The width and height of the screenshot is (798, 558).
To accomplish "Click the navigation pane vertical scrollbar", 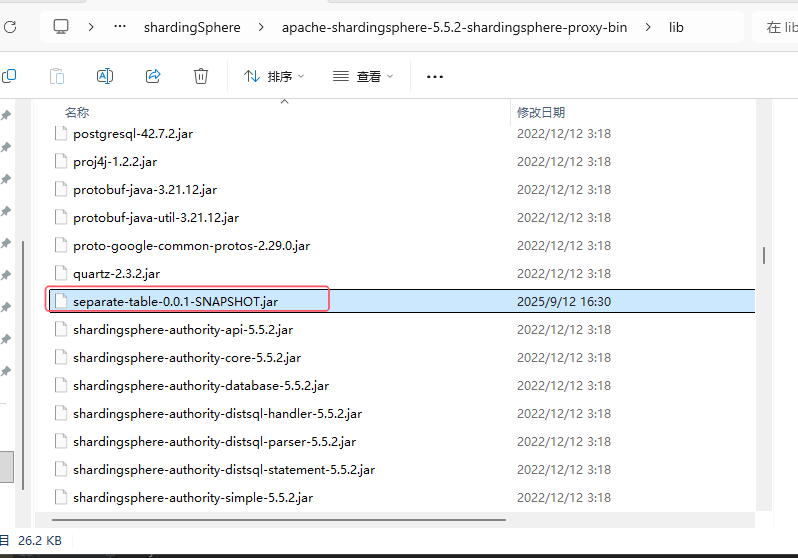I will pos(23,366).
